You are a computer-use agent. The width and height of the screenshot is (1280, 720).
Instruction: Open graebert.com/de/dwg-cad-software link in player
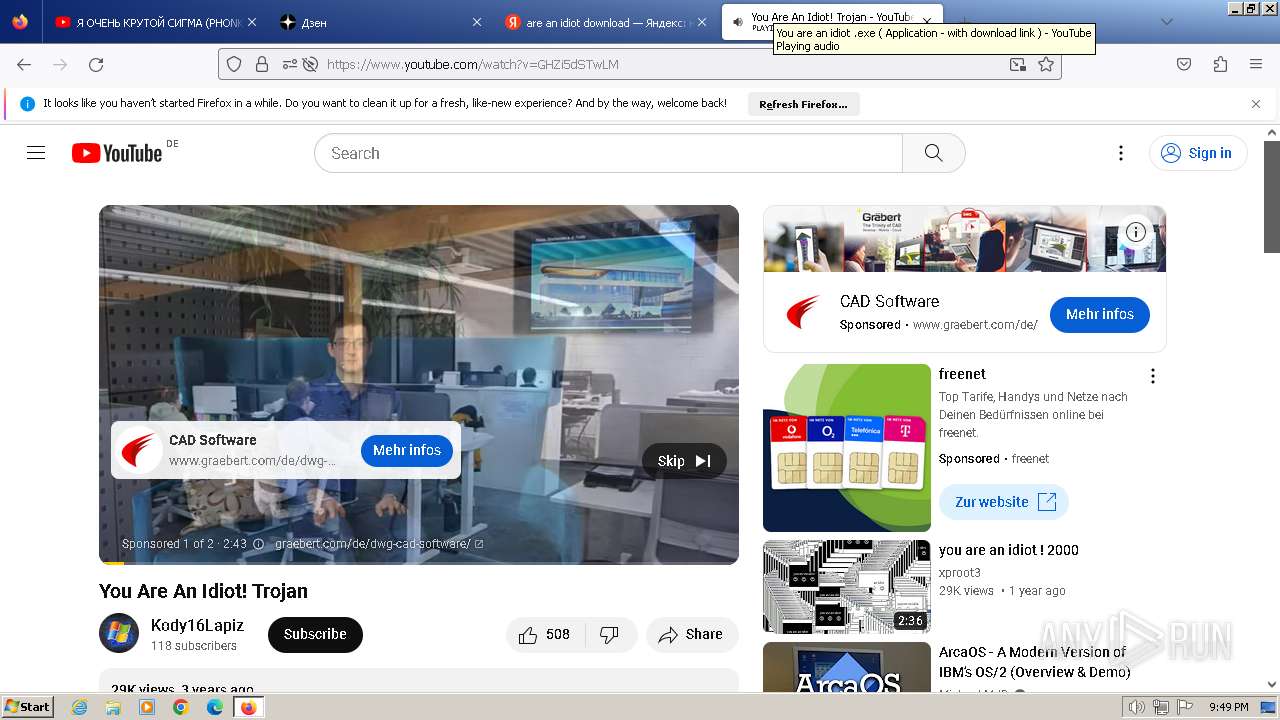pos(379,544)
